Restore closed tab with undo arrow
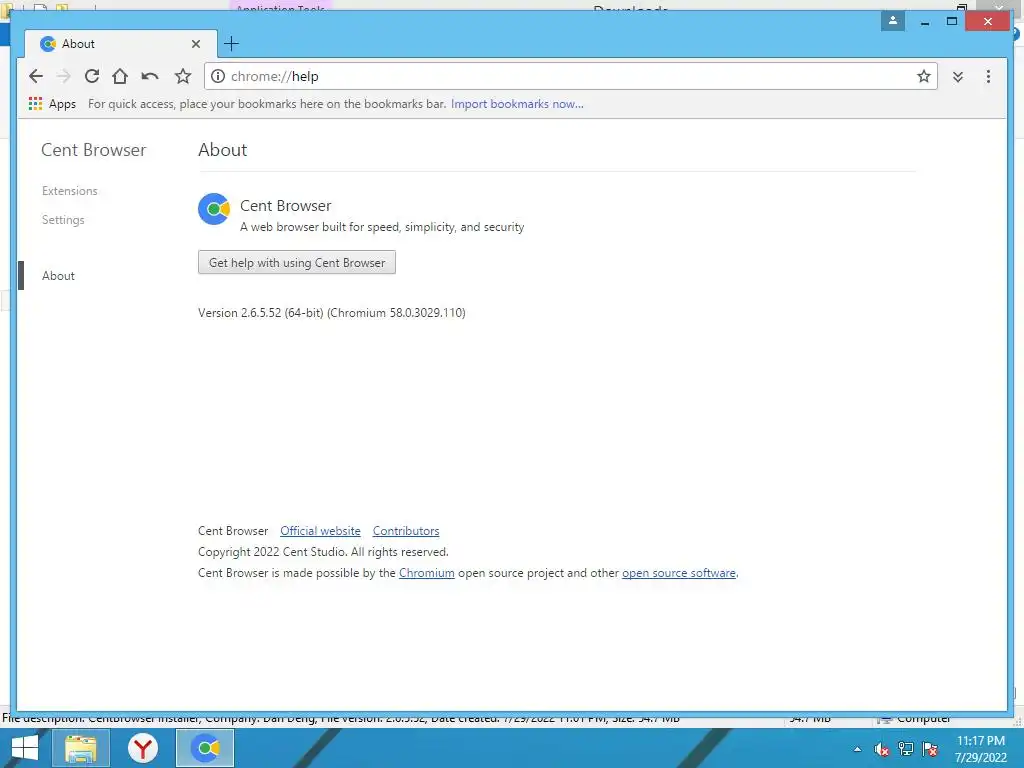This screenshot has width=1024, height=768. pyautogui.click(x=150, y=76)
